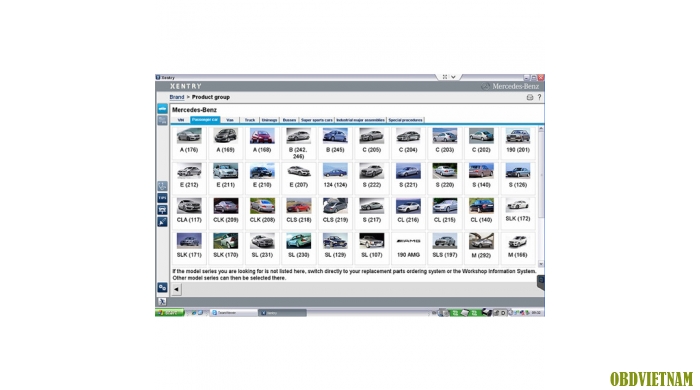The height and width of the screenshot is (390, 700).
Task: Expand the title bar dropdown chevron
Action: point(453,77)
